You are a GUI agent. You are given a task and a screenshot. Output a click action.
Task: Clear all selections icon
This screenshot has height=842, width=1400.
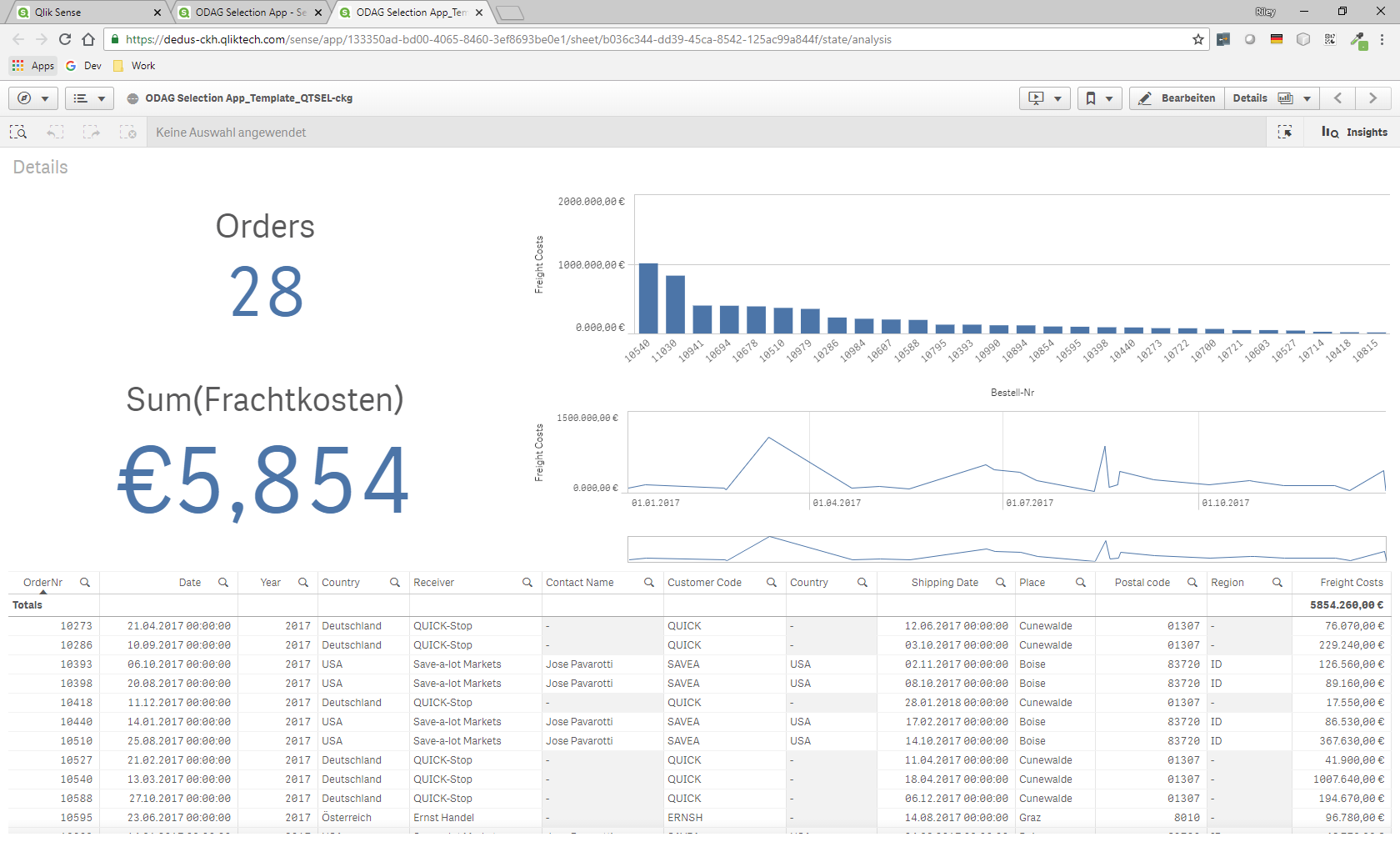tap(127, 132)
